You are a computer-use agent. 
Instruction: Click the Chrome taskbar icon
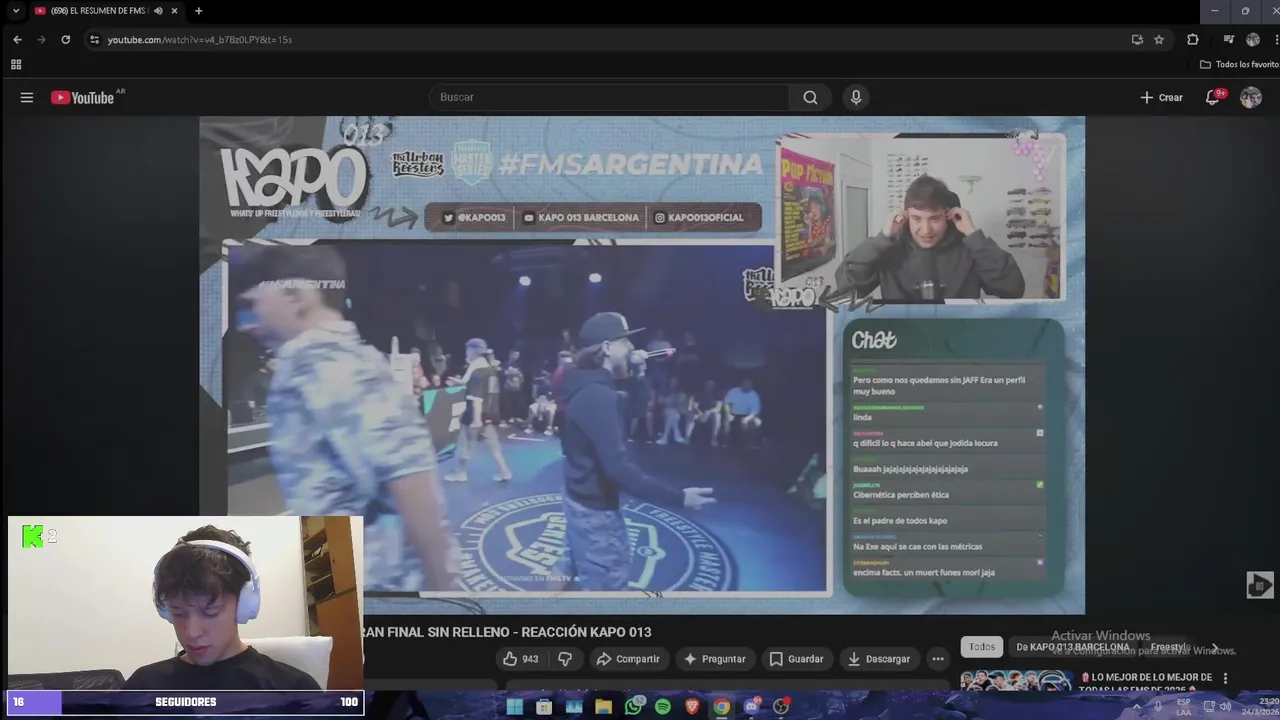click(x=721, y=707)
